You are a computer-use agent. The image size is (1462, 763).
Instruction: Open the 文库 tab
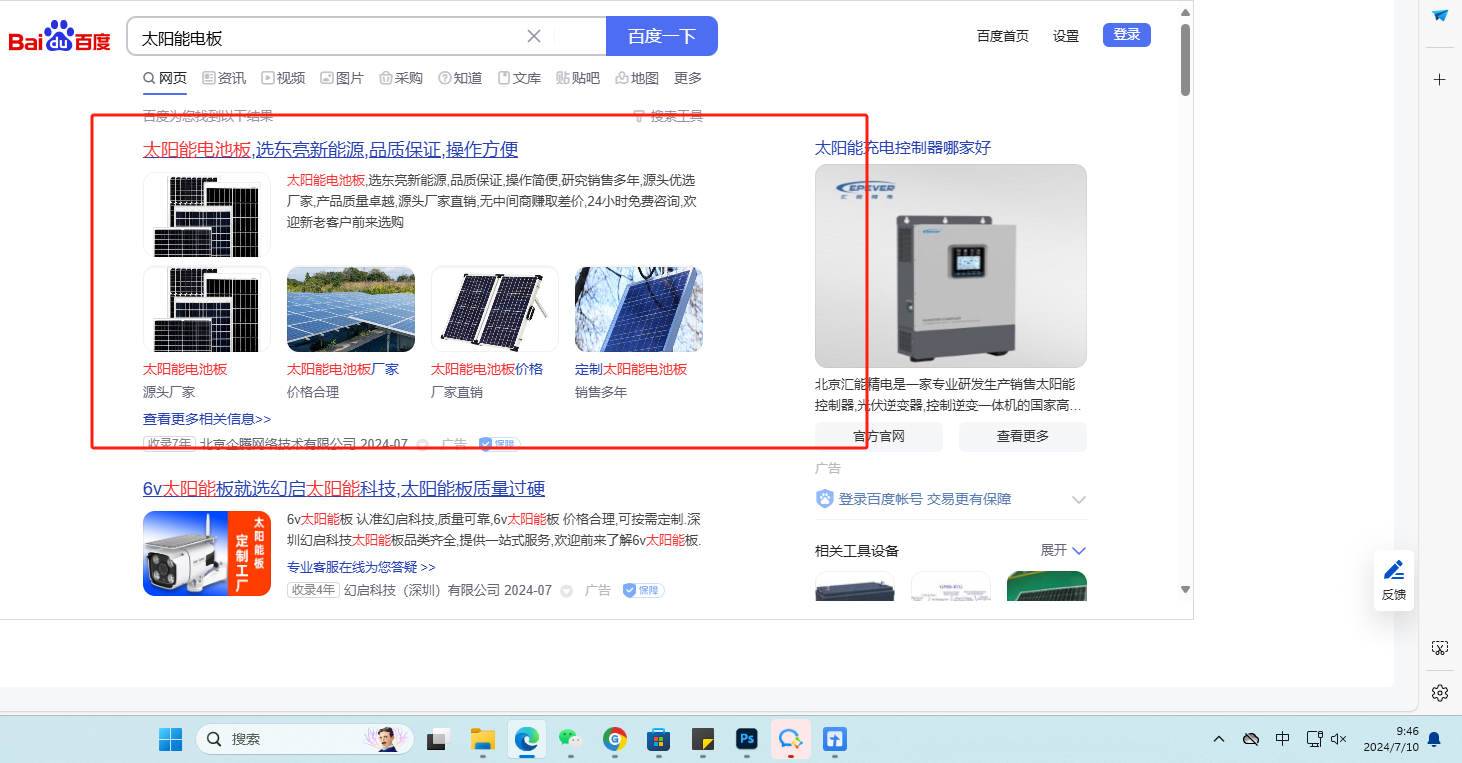pyautogui.click(x=519, y=78)
